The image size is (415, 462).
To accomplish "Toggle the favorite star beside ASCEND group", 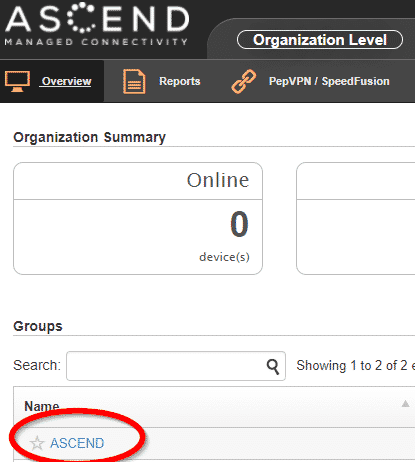I will pyautogui.click(x=37, y=443).
